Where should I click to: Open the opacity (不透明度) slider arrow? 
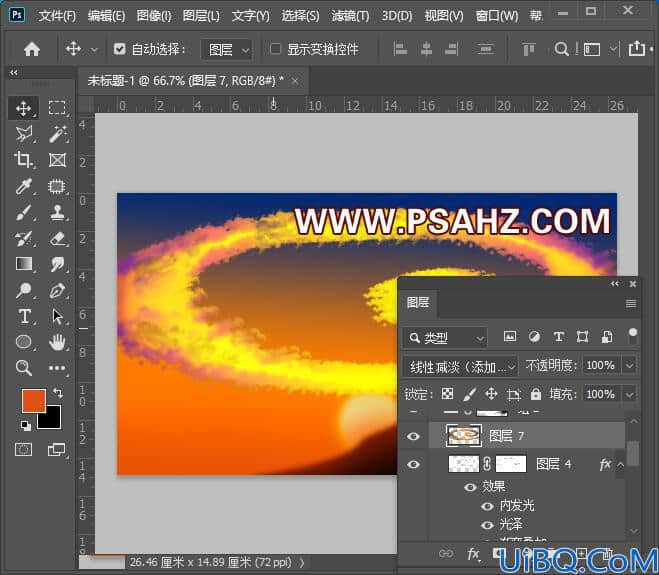[x=629, y=366]
